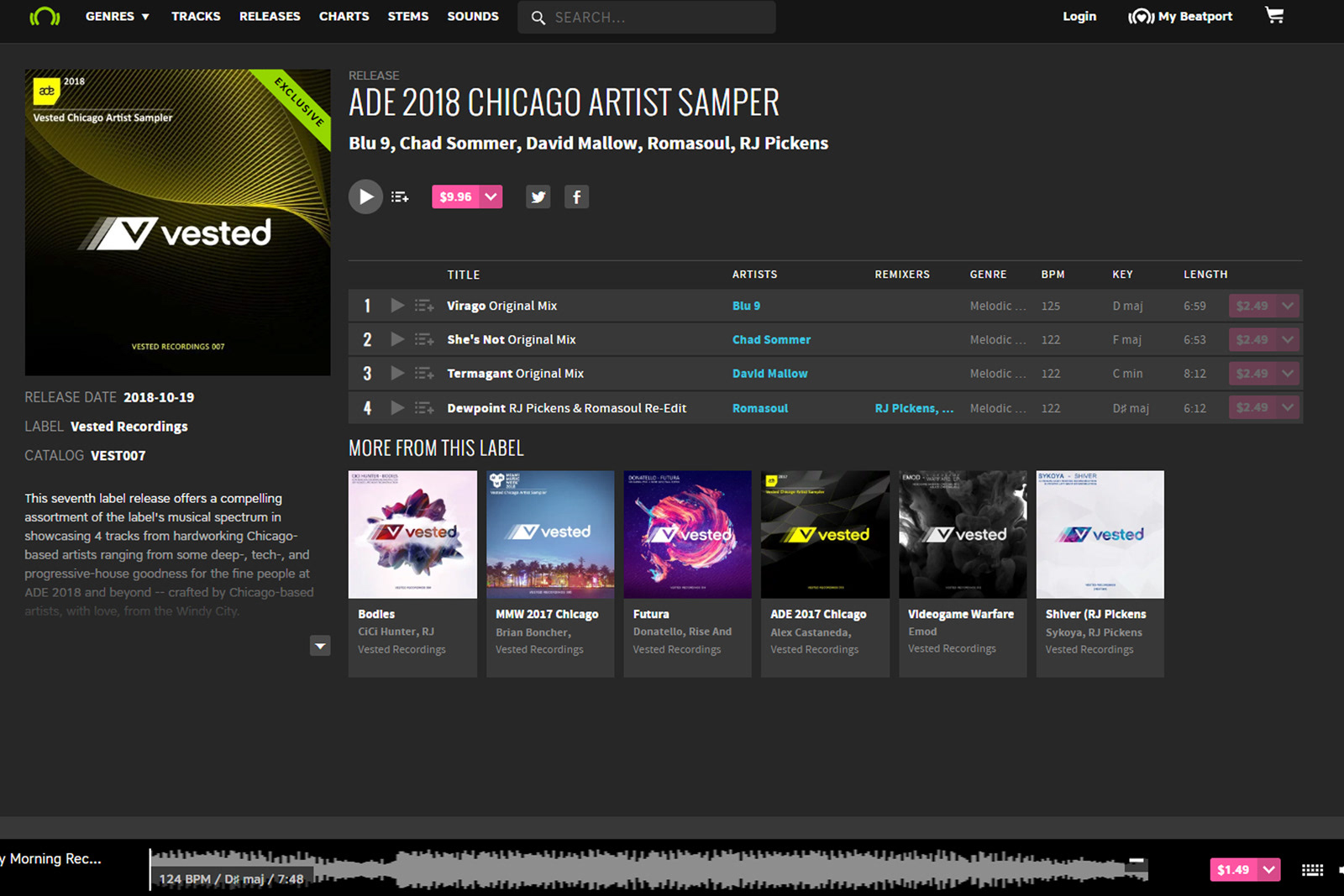The height and width of the screenshot is (896, 1344).
Task: Share release on Facebook
Action: pos(576,197)
